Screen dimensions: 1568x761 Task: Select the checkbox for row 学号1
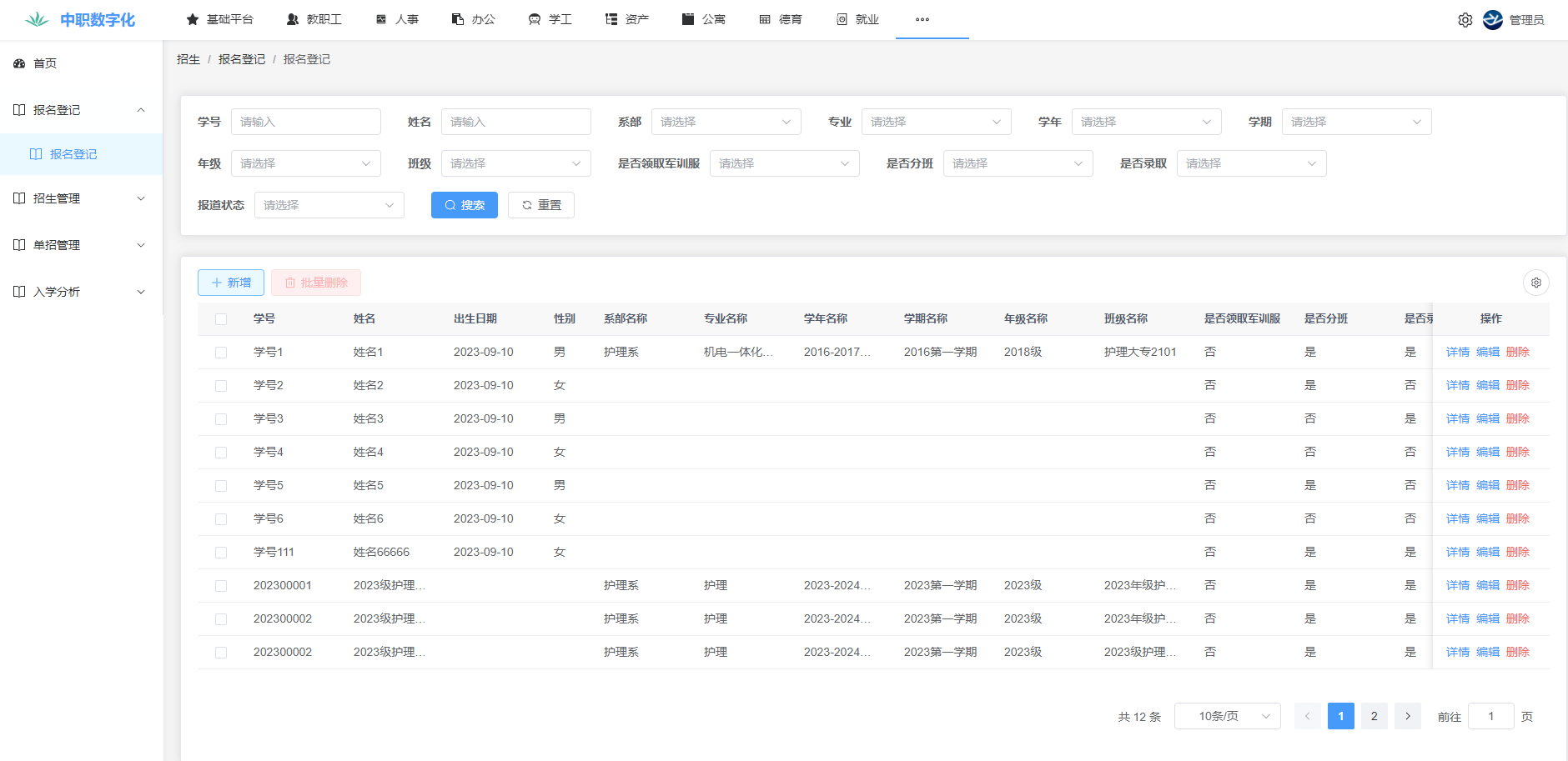(221, 353)
